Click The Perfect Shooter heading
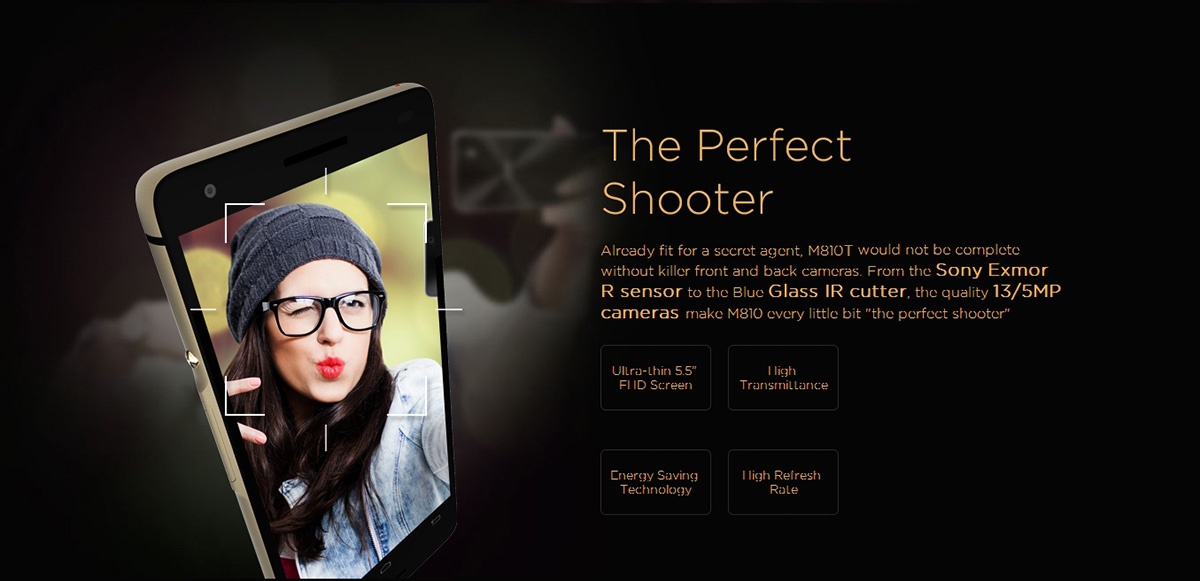 727,172
